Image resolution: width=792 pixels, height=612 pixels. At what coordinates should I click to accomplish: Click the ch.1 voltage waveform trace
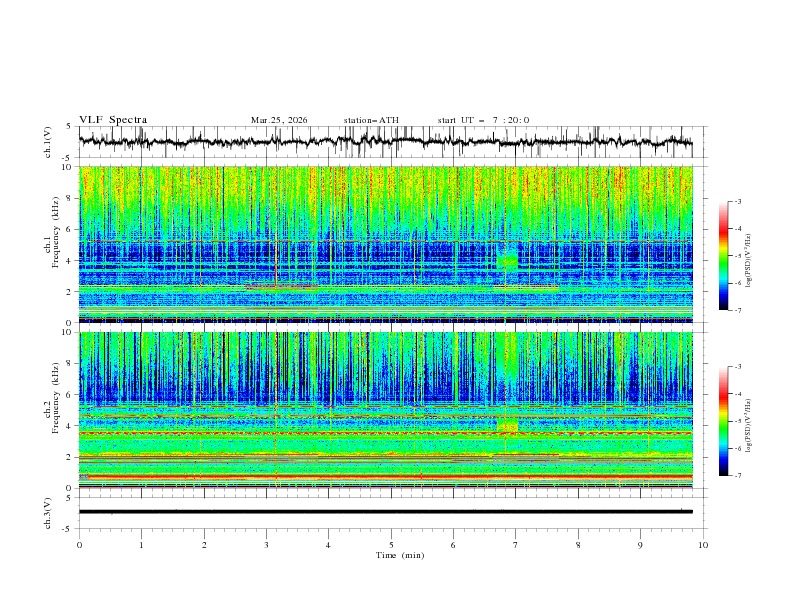tap(386, 141)
